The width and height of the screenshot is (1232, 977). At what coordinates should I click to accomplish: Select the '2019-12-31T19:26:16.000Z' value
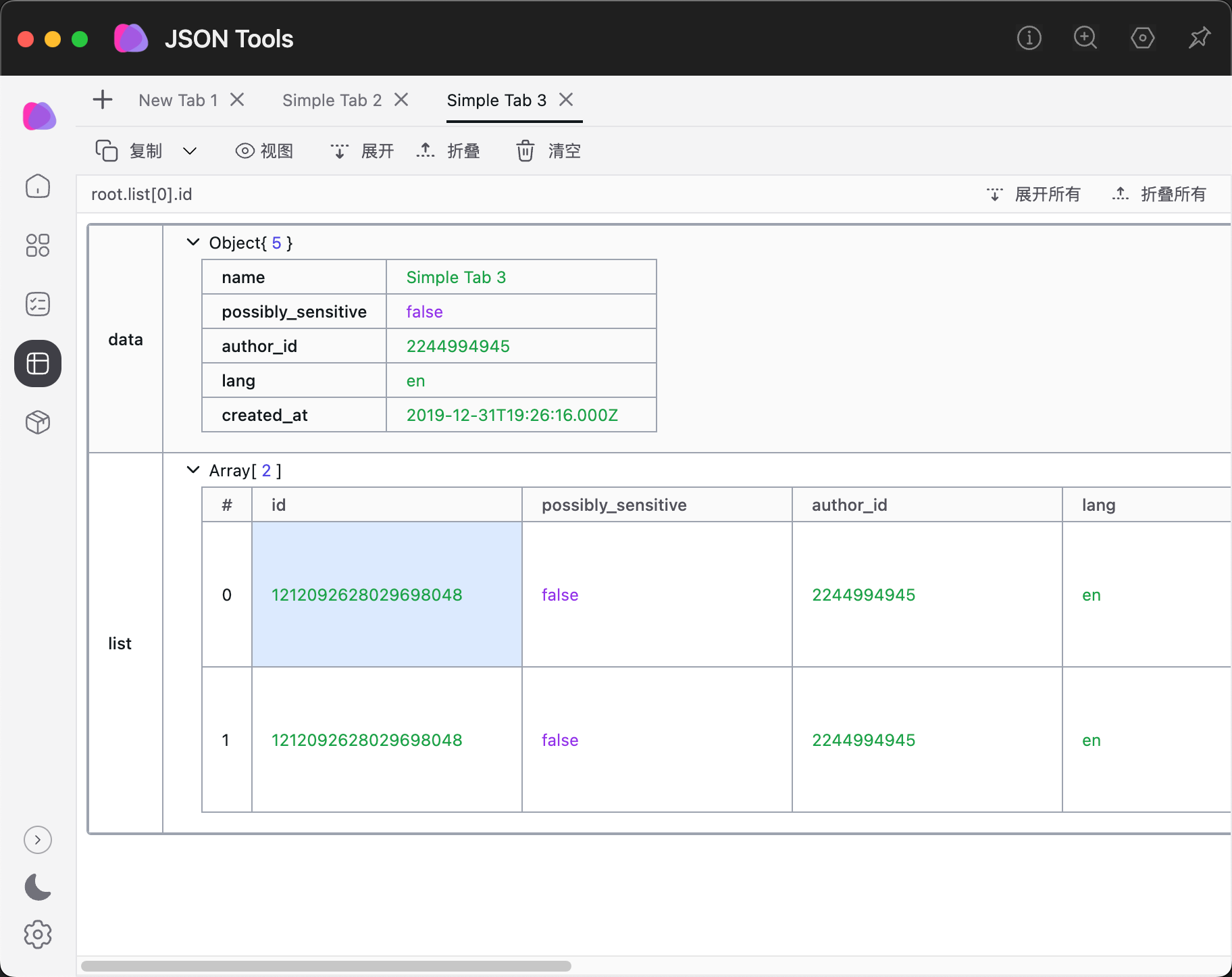[521, 415]
